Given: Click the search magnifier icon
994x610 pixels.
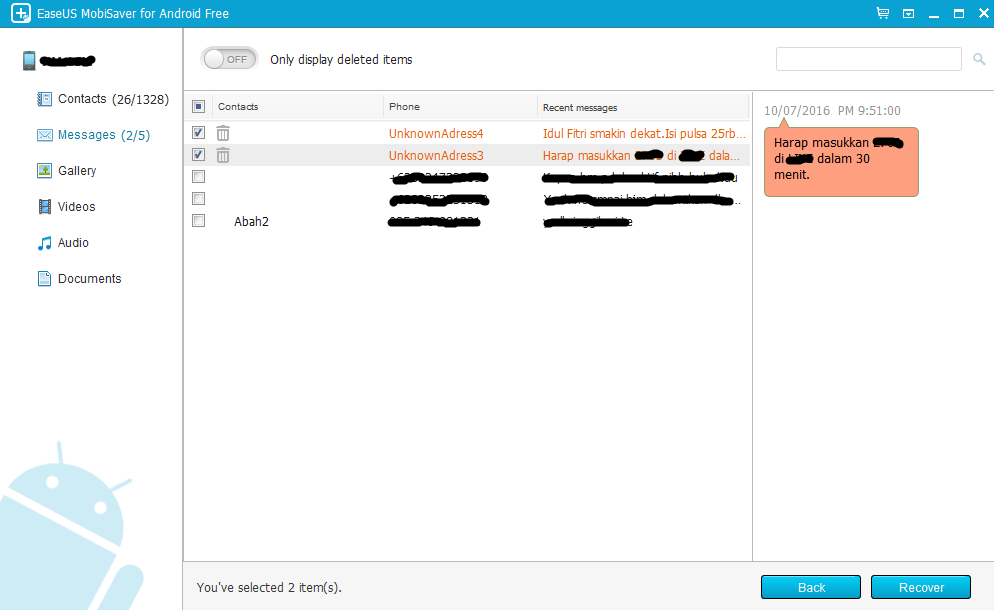Looking at the screenshot, I should click(979, 59).
